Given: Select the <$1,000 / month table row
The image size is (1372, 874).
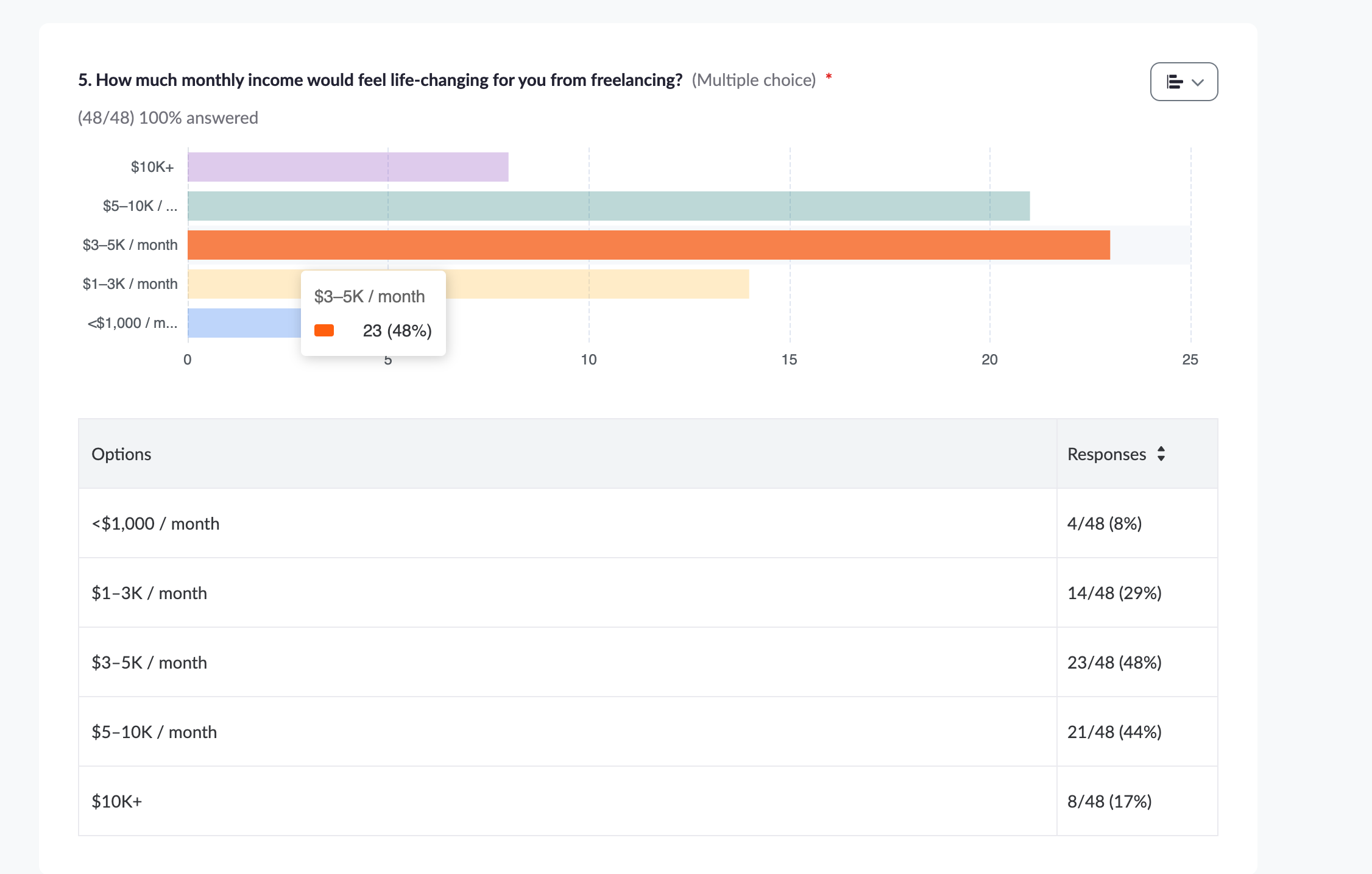Looking at the screenshot, I should [155, 524].
